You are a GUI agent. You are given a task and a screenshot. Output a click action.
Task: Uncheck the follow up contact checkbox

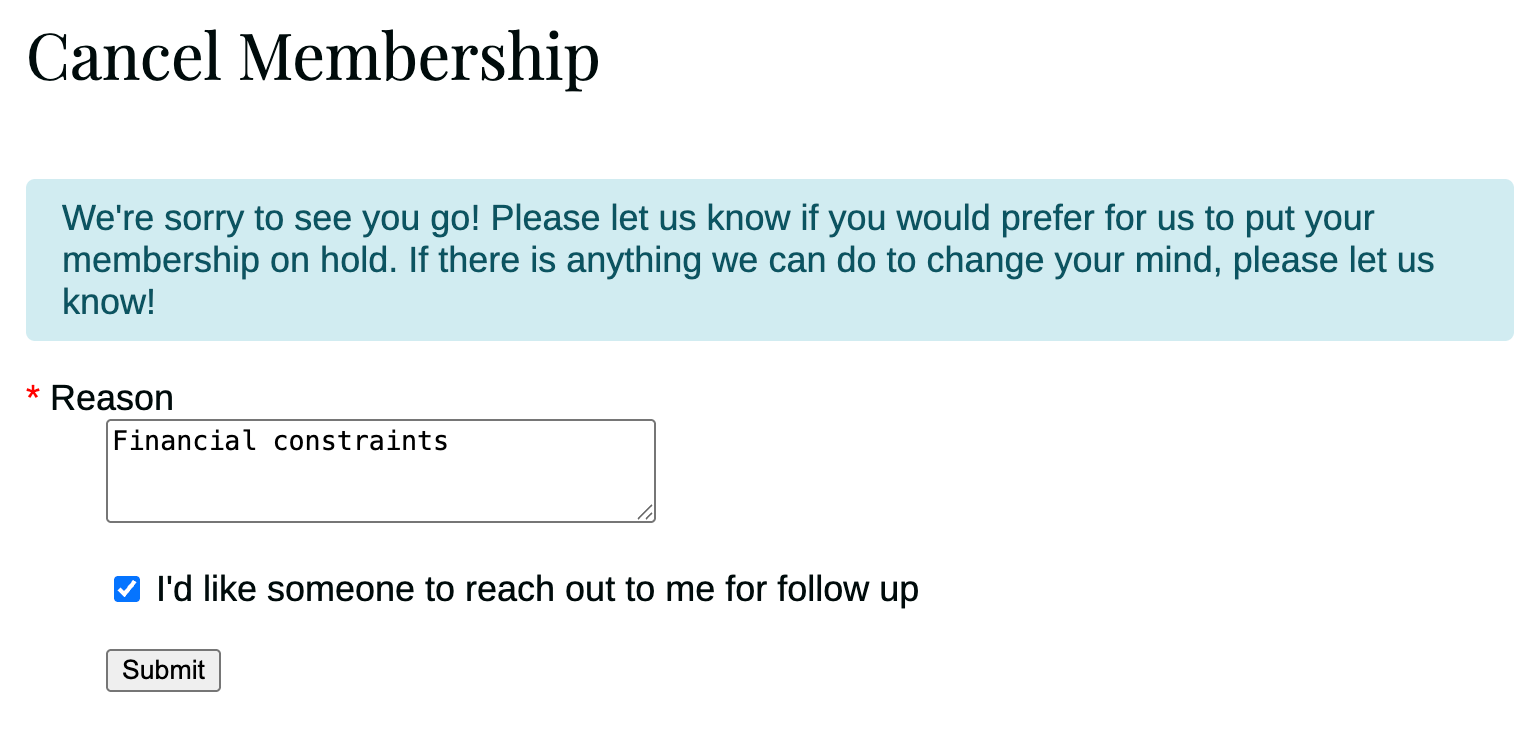[127, 589]
